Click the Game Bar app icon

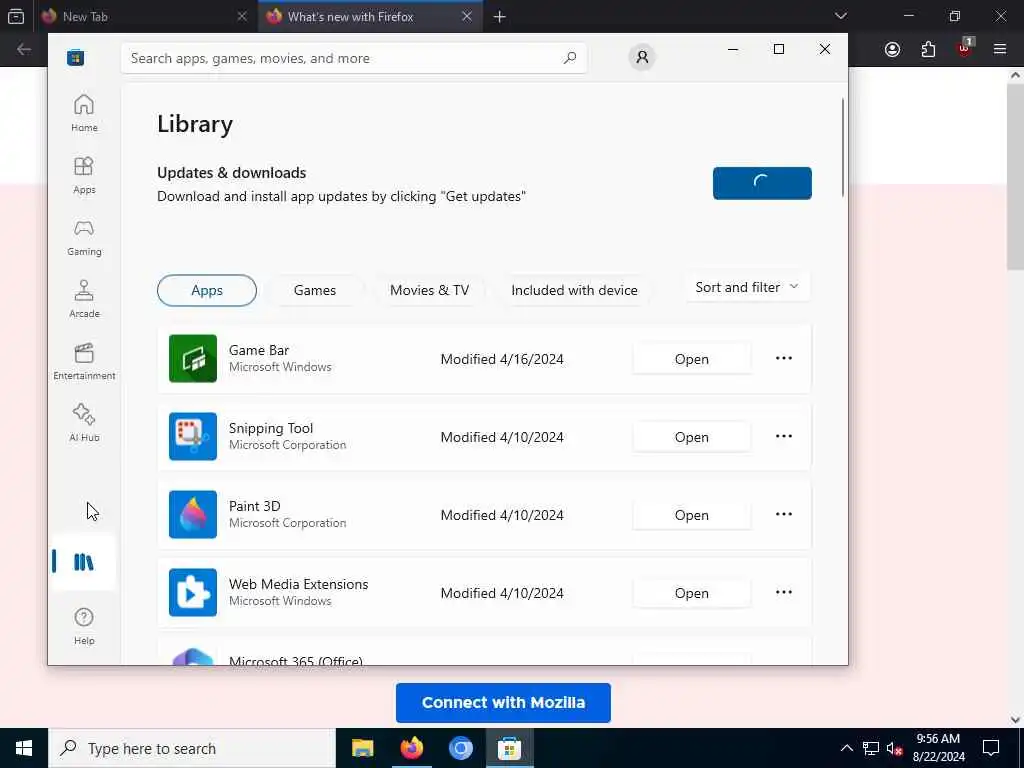193,359
